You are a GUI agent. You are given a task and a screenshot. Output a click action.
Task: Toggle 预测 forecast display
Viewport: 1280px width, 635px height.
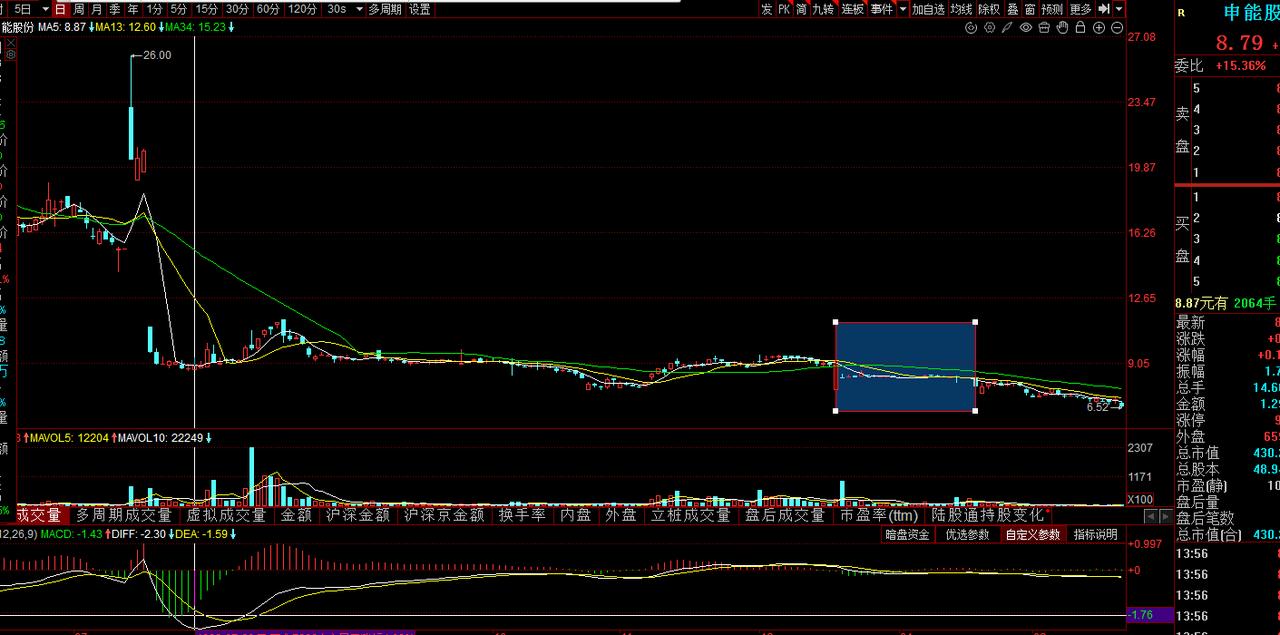1052,9
